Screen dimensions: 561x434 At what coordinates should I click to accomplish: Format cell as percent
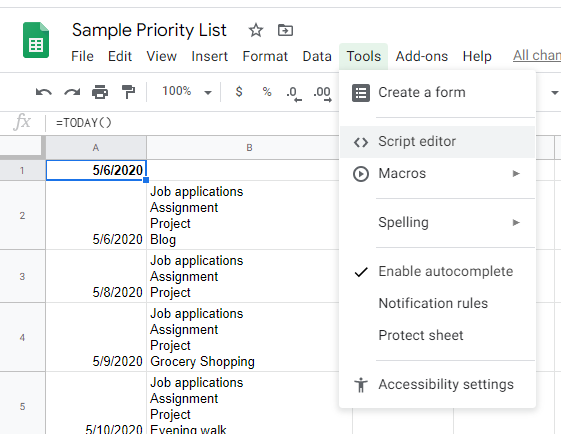[x=267, y=92]
